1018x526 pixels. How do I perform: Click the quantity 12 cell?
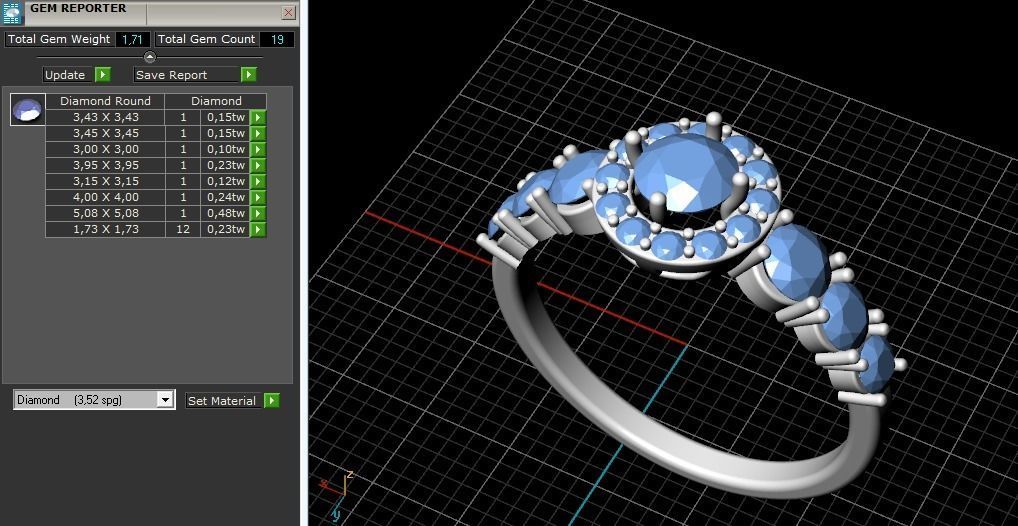click(183, 229)
